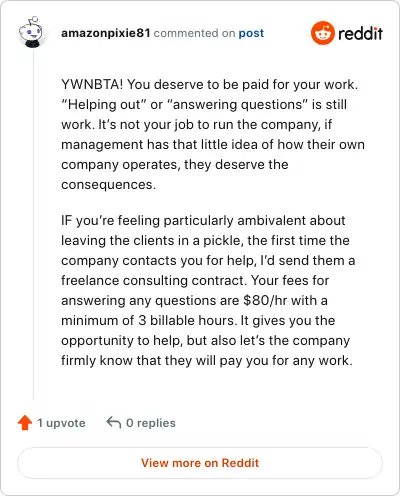Click the paragraph starting "IF you're feeling"
Image resolution: width=400 pixels, height=496 pixels.
pos(208,290)
